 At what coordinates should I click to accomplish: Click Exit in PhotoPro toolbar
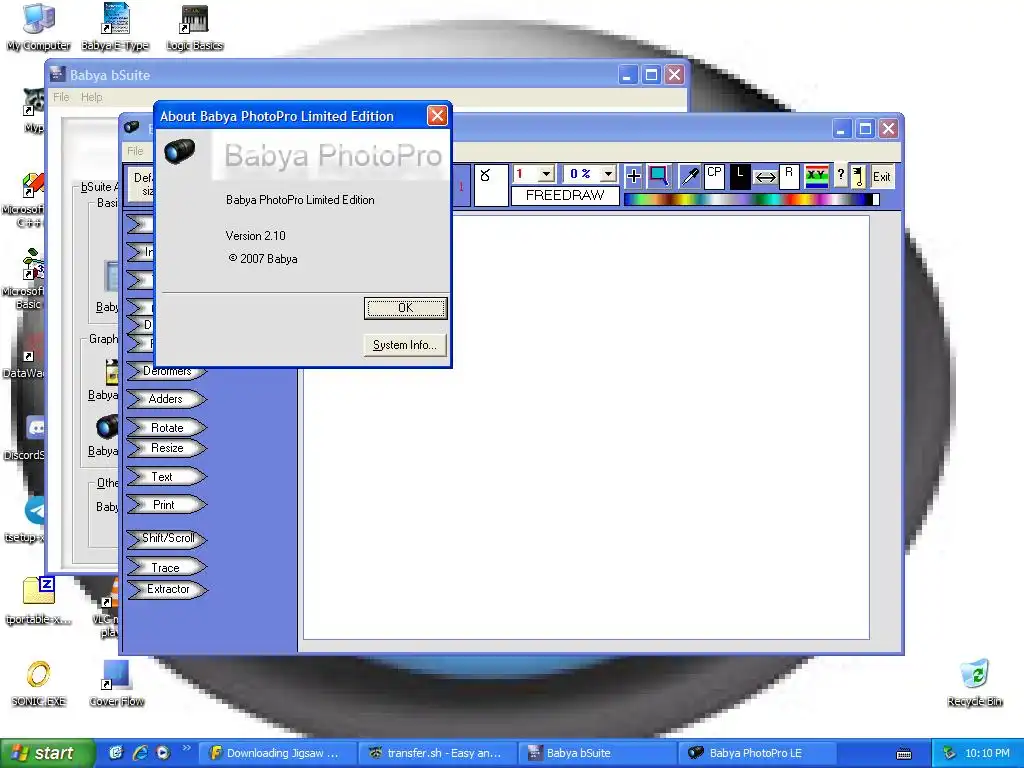coord(882,176)
